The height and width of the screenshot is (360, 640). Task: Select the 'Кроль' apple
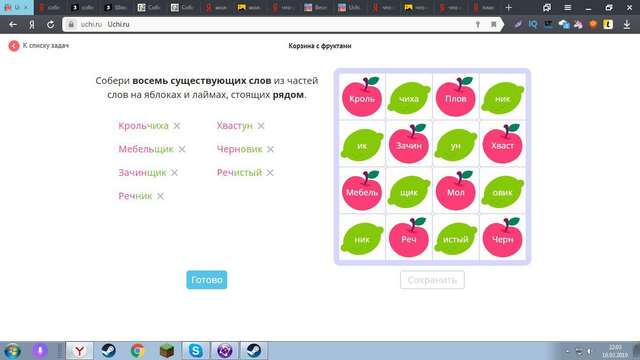[362, 97]
